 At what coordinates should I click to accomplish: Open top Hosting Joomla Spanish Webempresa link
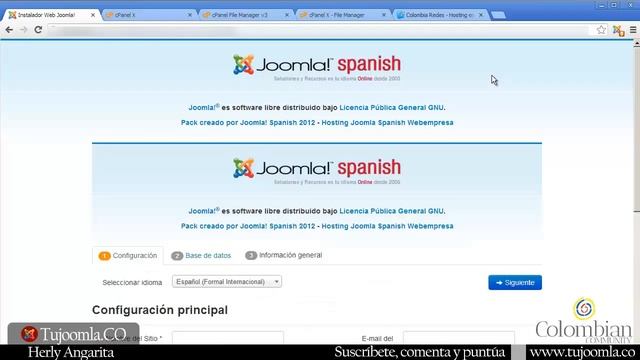(x=387, y=122)
